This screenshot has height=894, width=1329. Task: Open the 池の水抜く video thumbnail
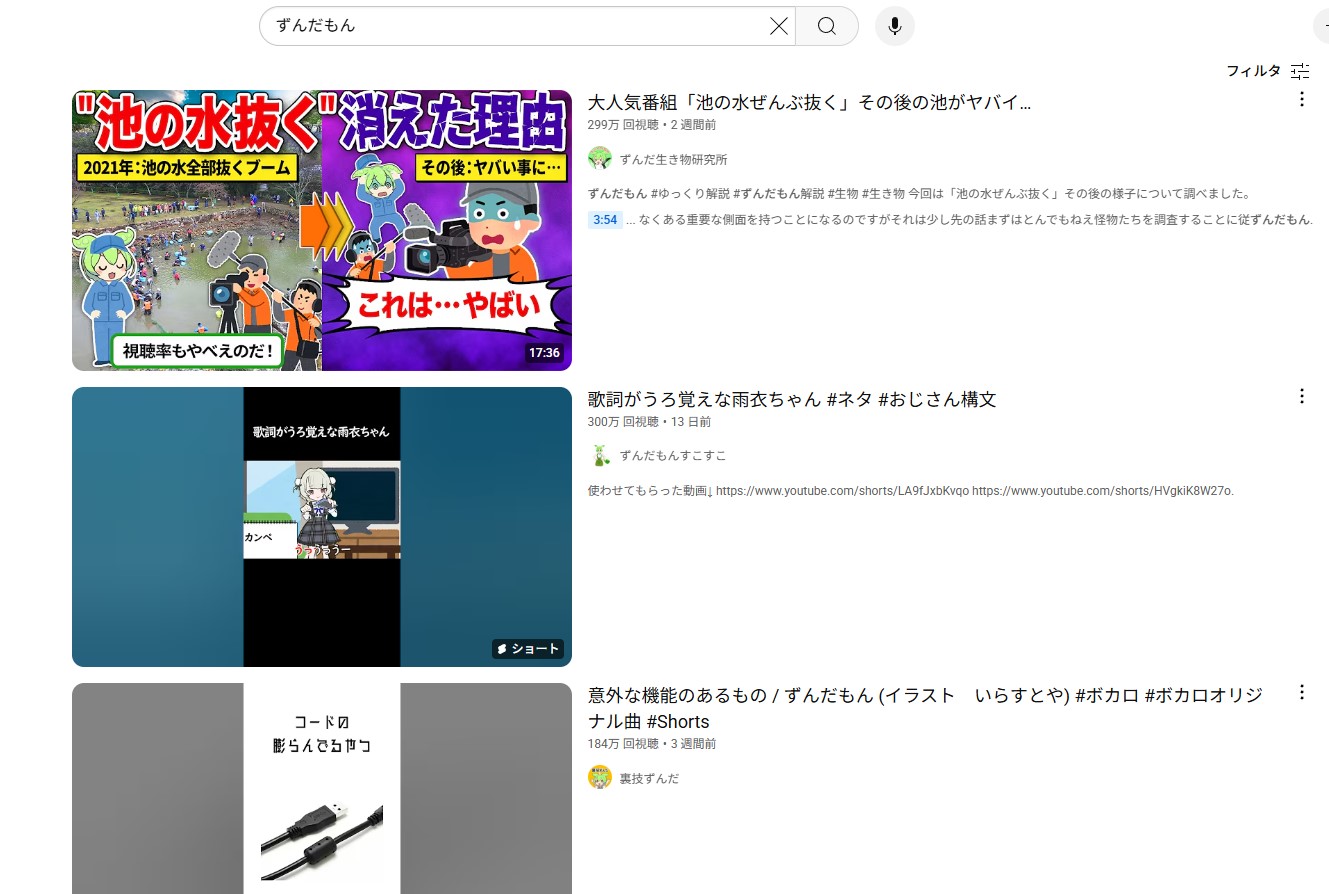[x=322, y=231]
